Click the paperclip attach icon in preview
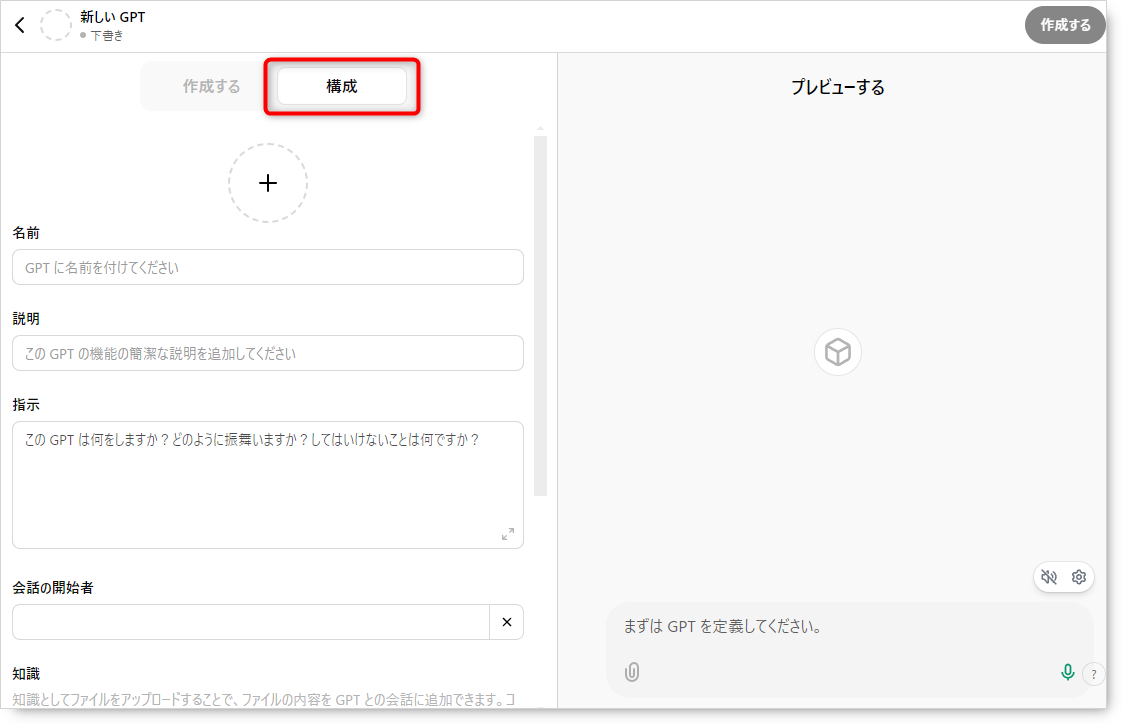This screenshot has width=1122, height=724. tap(632, 672)
